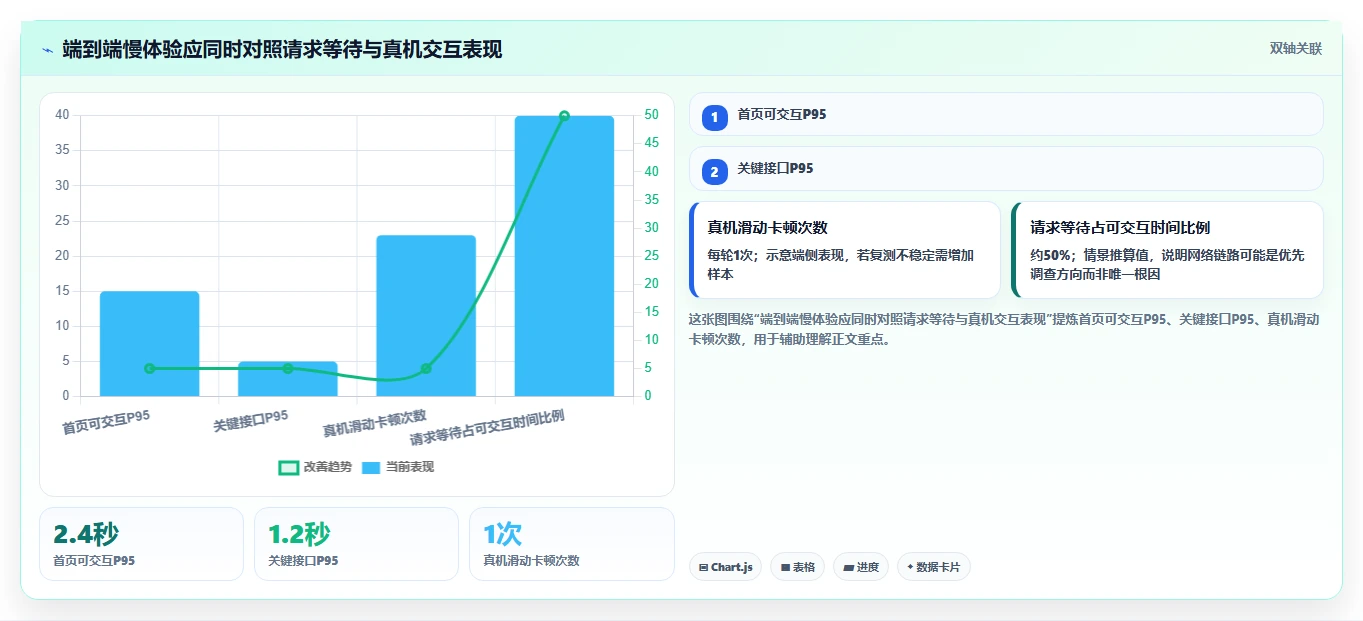Viewport: 1363px width, 621px height.
Task: Select list item 2 关键接口P95
Action: [1006, 169]
